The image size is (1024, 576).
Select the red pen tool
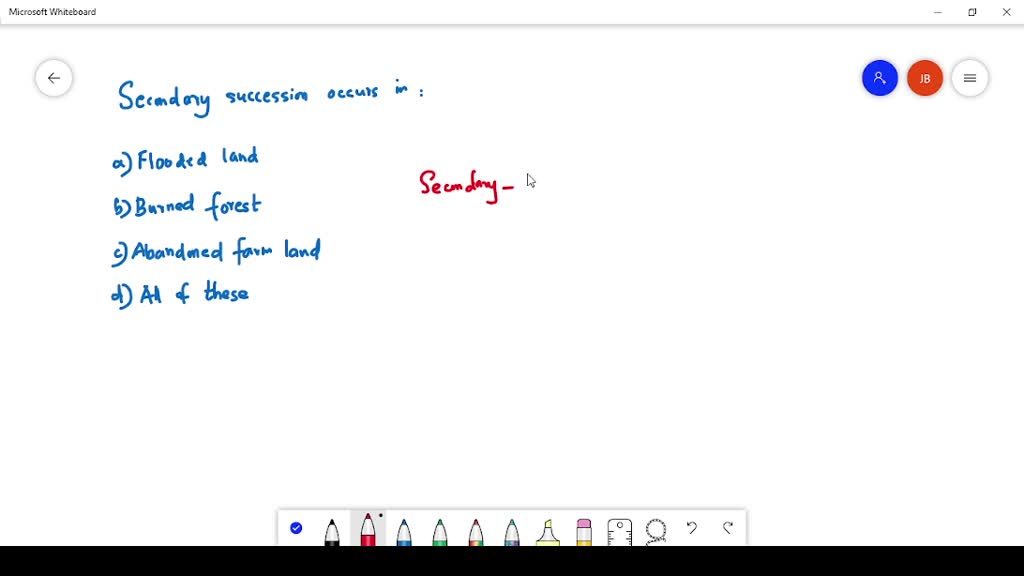click(368, 529)
